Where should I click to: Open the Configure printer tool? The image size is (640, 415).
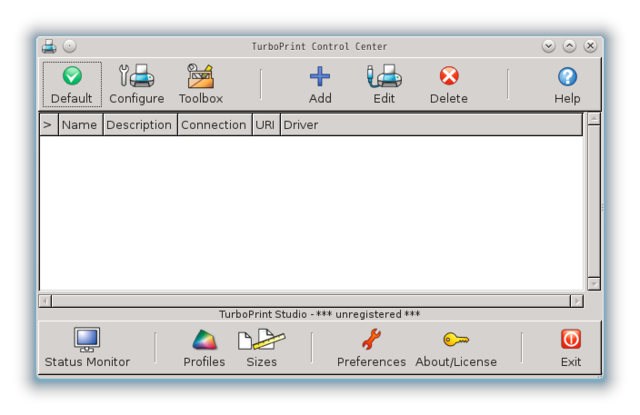click(x=136, y=84)
